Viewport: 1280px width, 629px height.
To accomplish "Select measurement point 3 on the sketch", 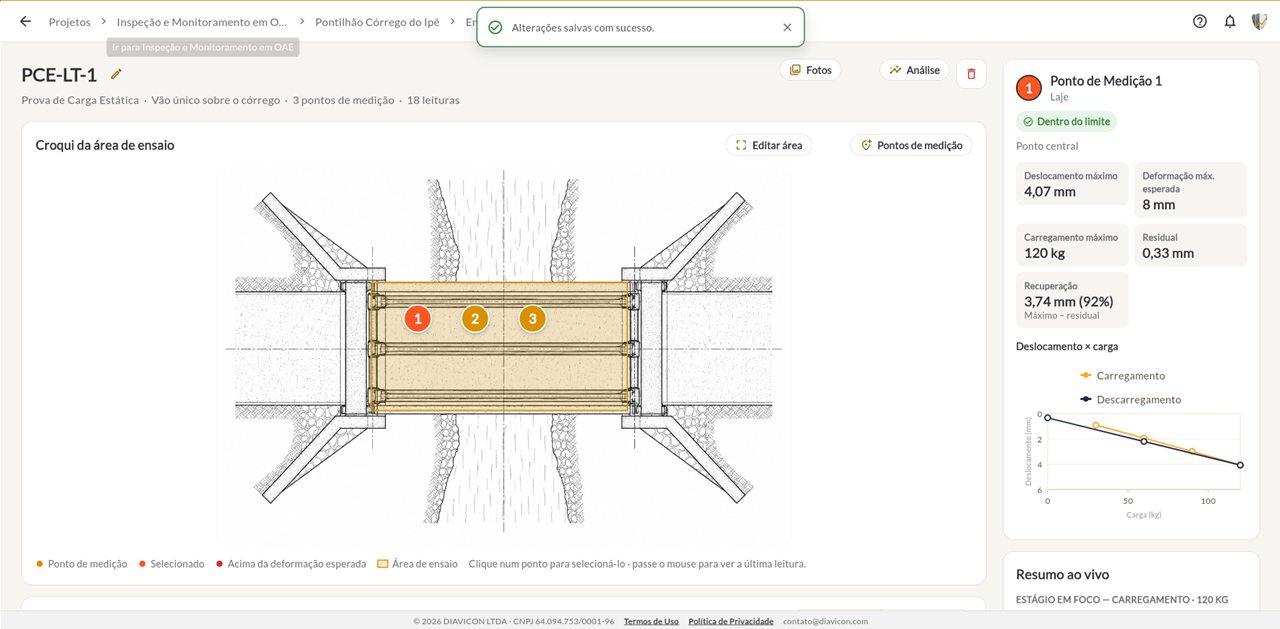I will (x=532, y=319).
